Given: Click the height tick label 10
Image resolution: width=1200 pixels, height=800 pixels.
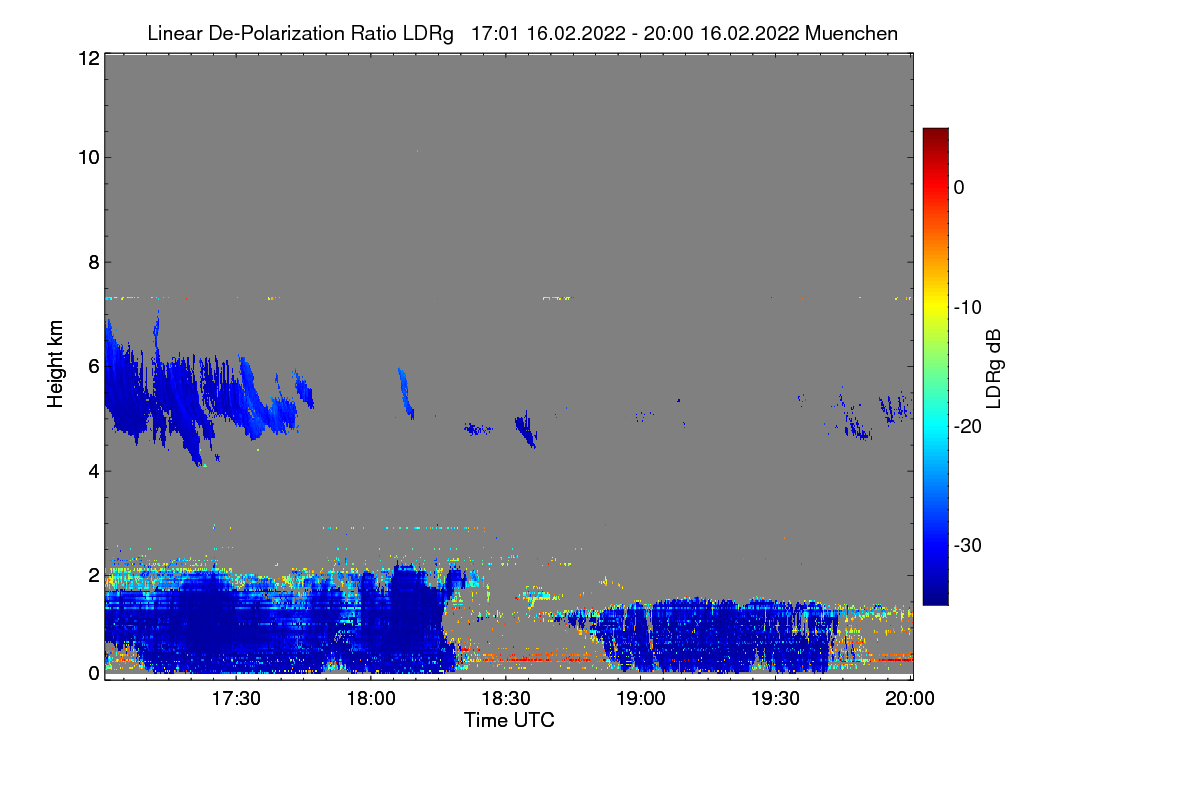Looking at the screenshot, I should [88, 157].
